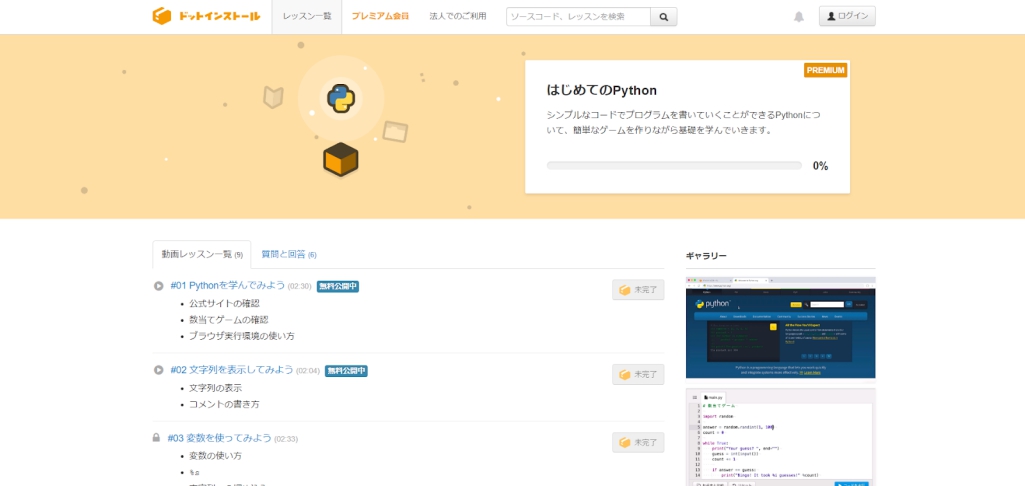Click the はじめてのPython course title
1025x486 pixels.
point(601,91)
